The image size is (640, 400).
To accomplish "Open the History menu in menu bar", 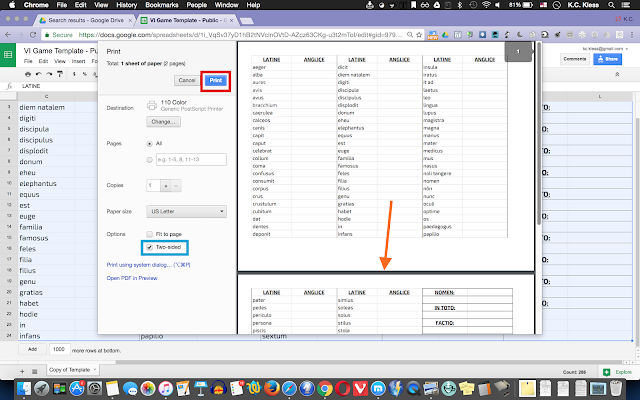I will click(x=127, y=5).
